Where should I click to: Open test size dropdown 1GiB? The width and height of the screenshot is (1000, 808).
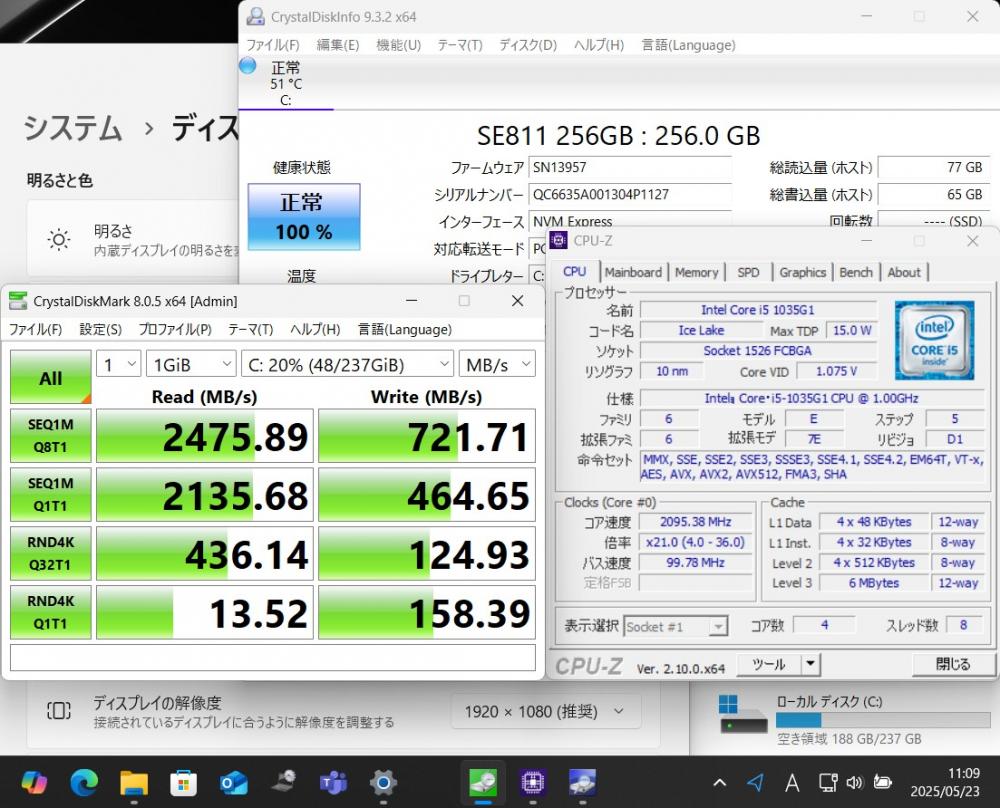tap(191, 364)
